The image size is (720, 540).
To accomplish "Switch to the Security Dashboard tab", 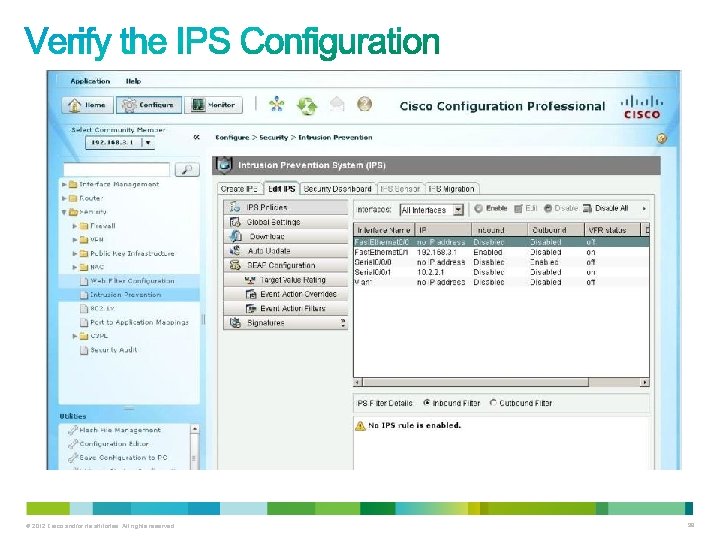I will pyautogui.click(x=338, y=189).
